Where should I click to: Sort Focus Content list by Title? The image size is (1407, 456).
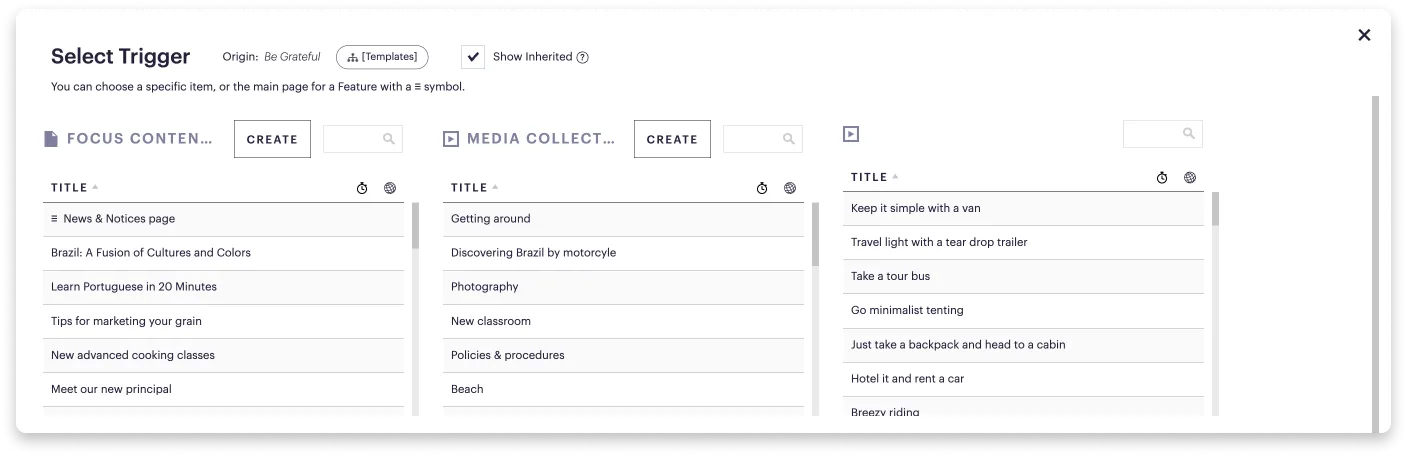click(75, 188)
